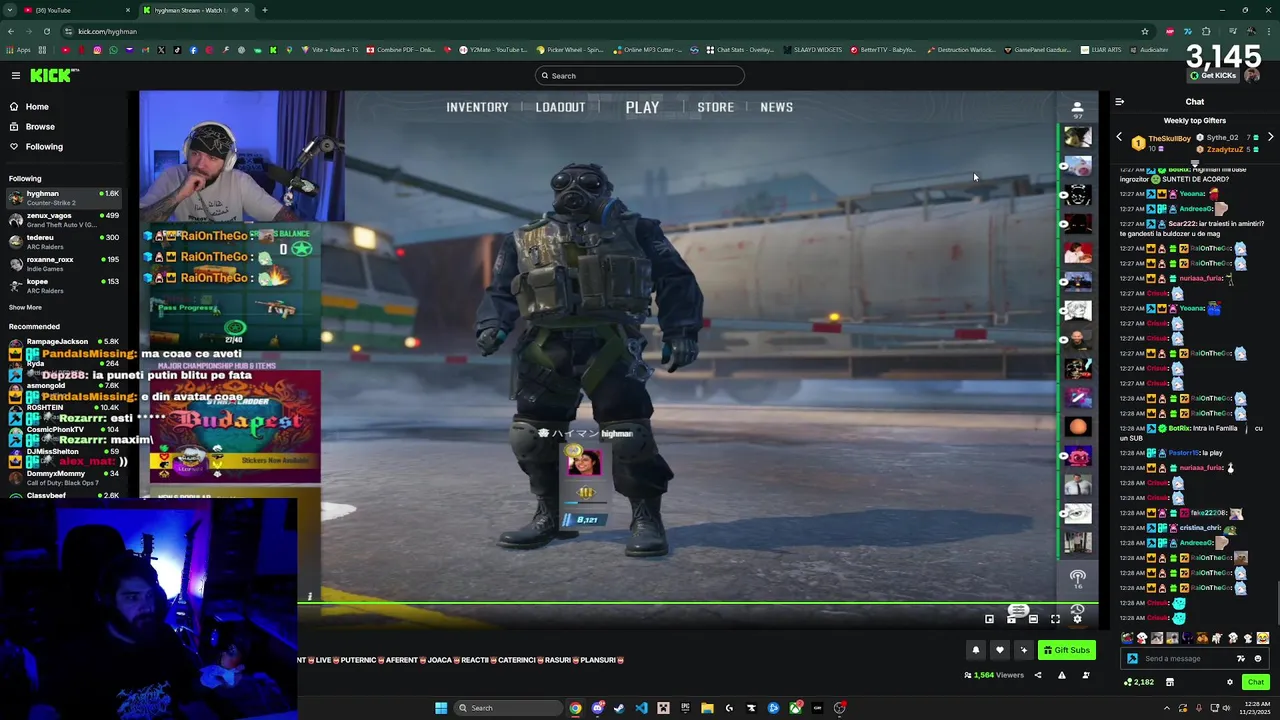This screenshot has height=720, width=1280.
Task: Open Visual Studio Code from the taskbar
Action: pyautogui.click(x=641, y=708)
